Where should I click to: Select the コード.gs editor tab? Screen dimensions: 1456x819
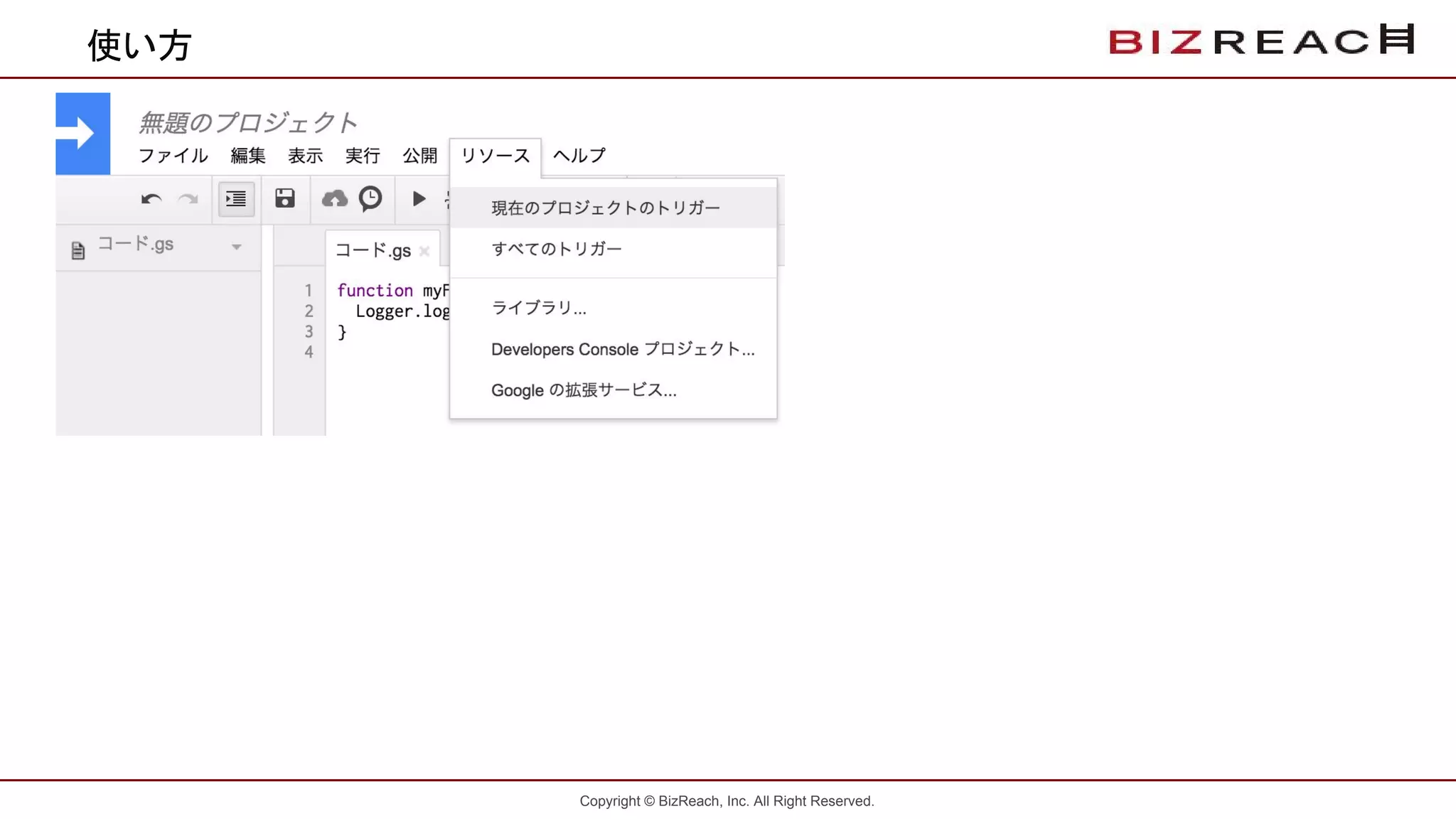coord(373,250)
